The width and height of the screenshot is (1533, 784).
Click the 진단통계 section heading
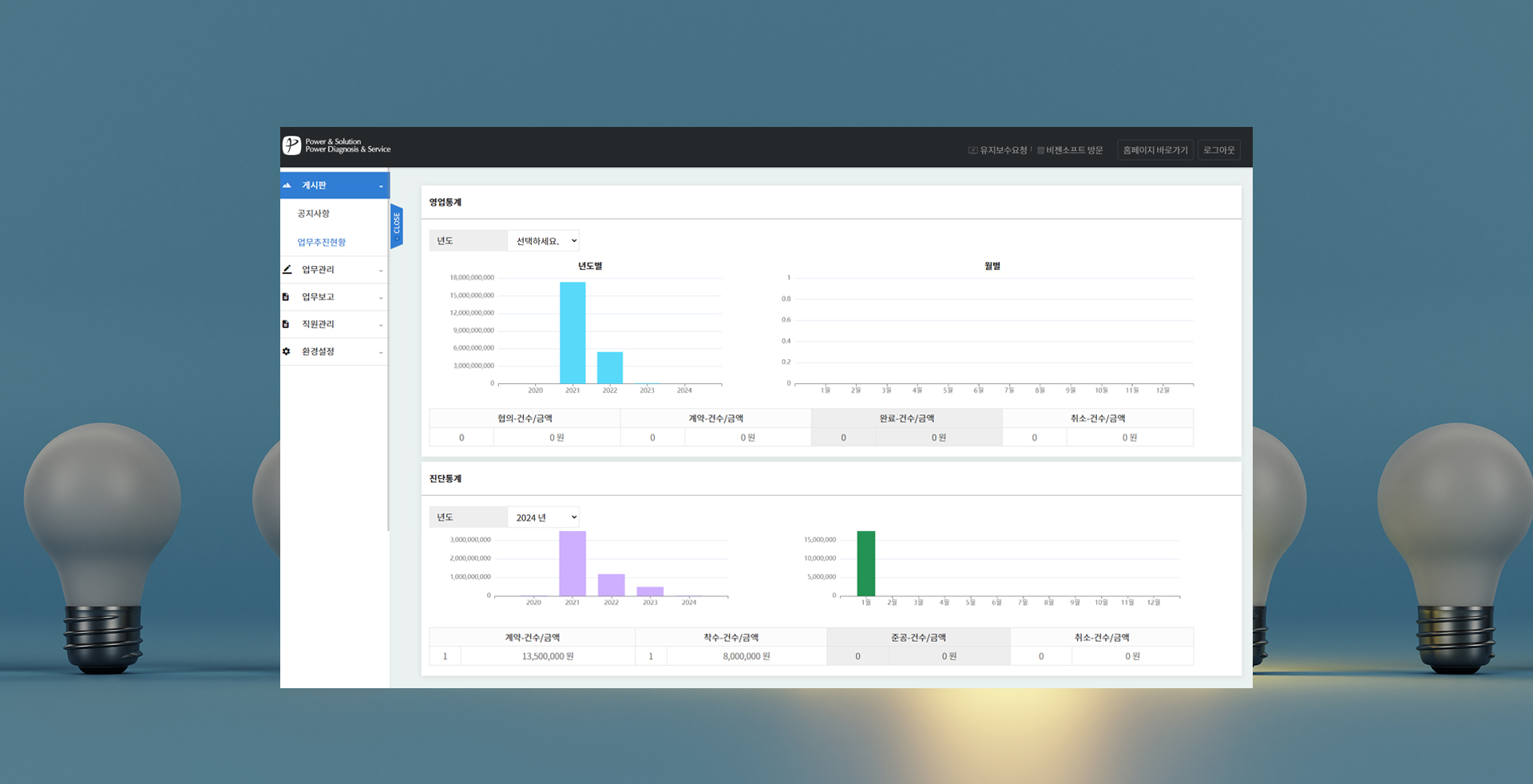446,479
